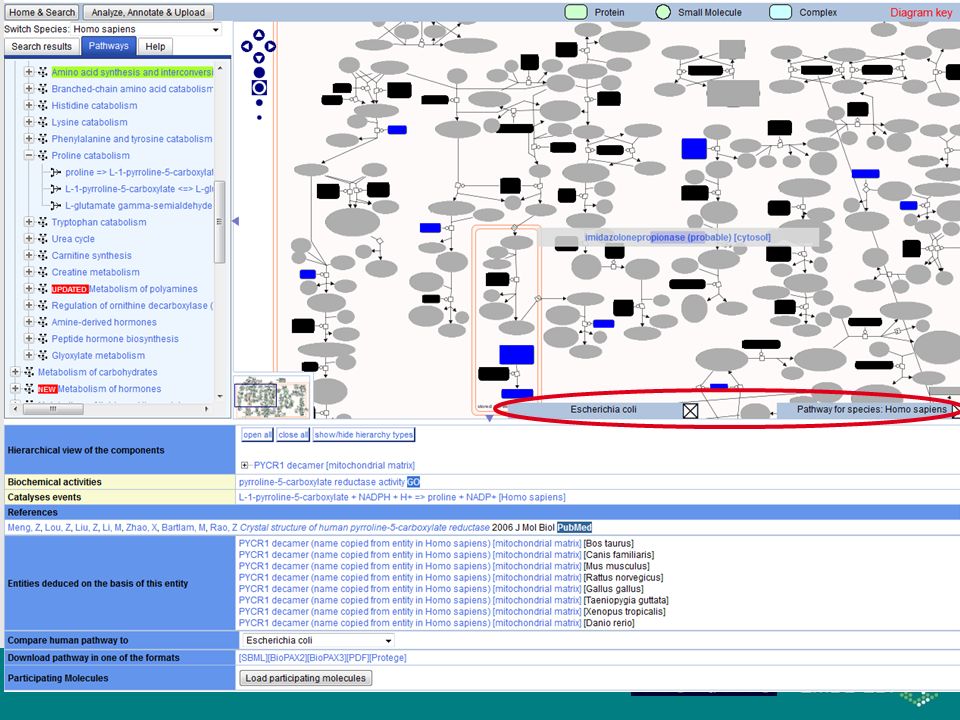This screenshot has width=960, height=720.
Task: Open the PubMed badge for the reference
Action: (x=574, y=527)
